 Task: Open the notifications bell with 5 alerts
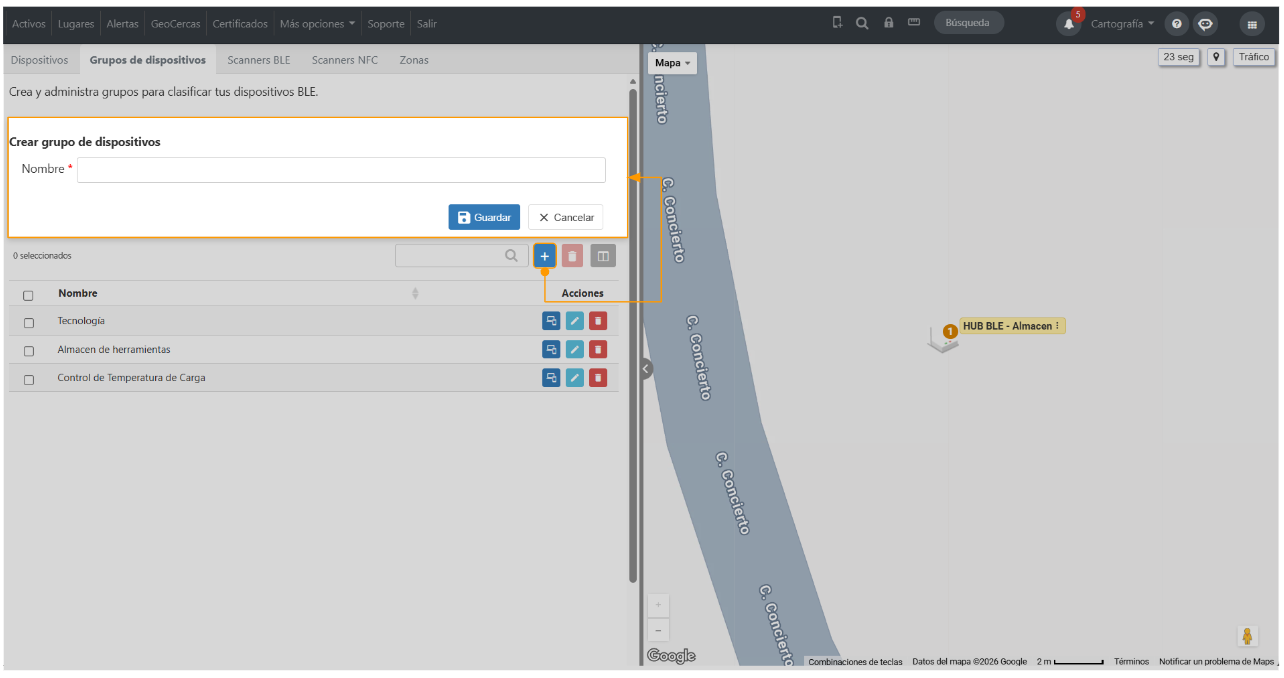[x=1069, y=24]
